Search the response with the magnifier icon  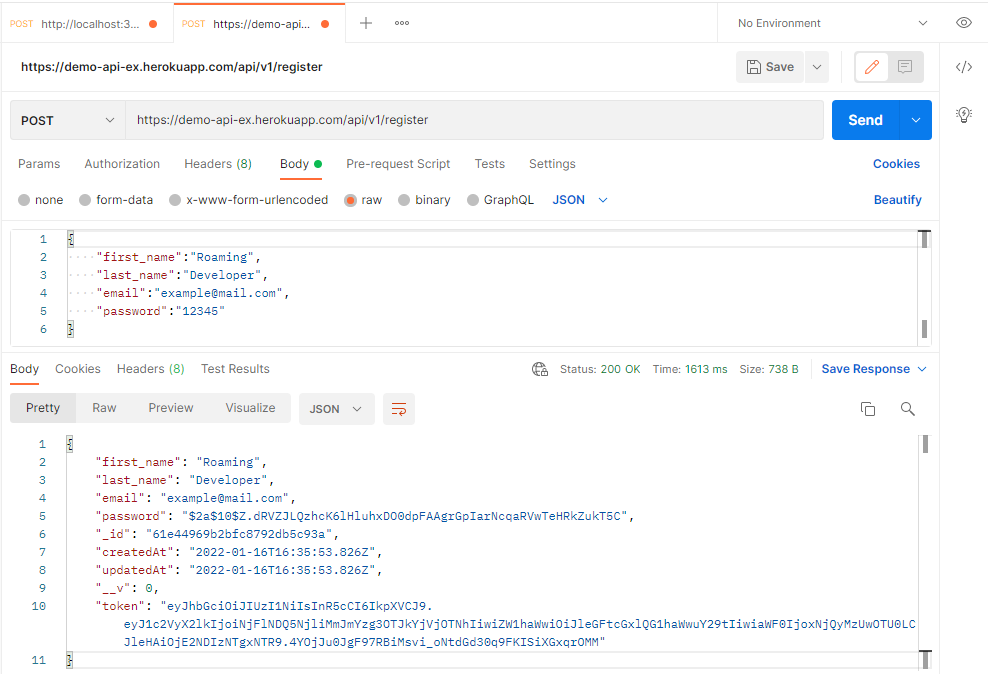(x=907, y=409)
